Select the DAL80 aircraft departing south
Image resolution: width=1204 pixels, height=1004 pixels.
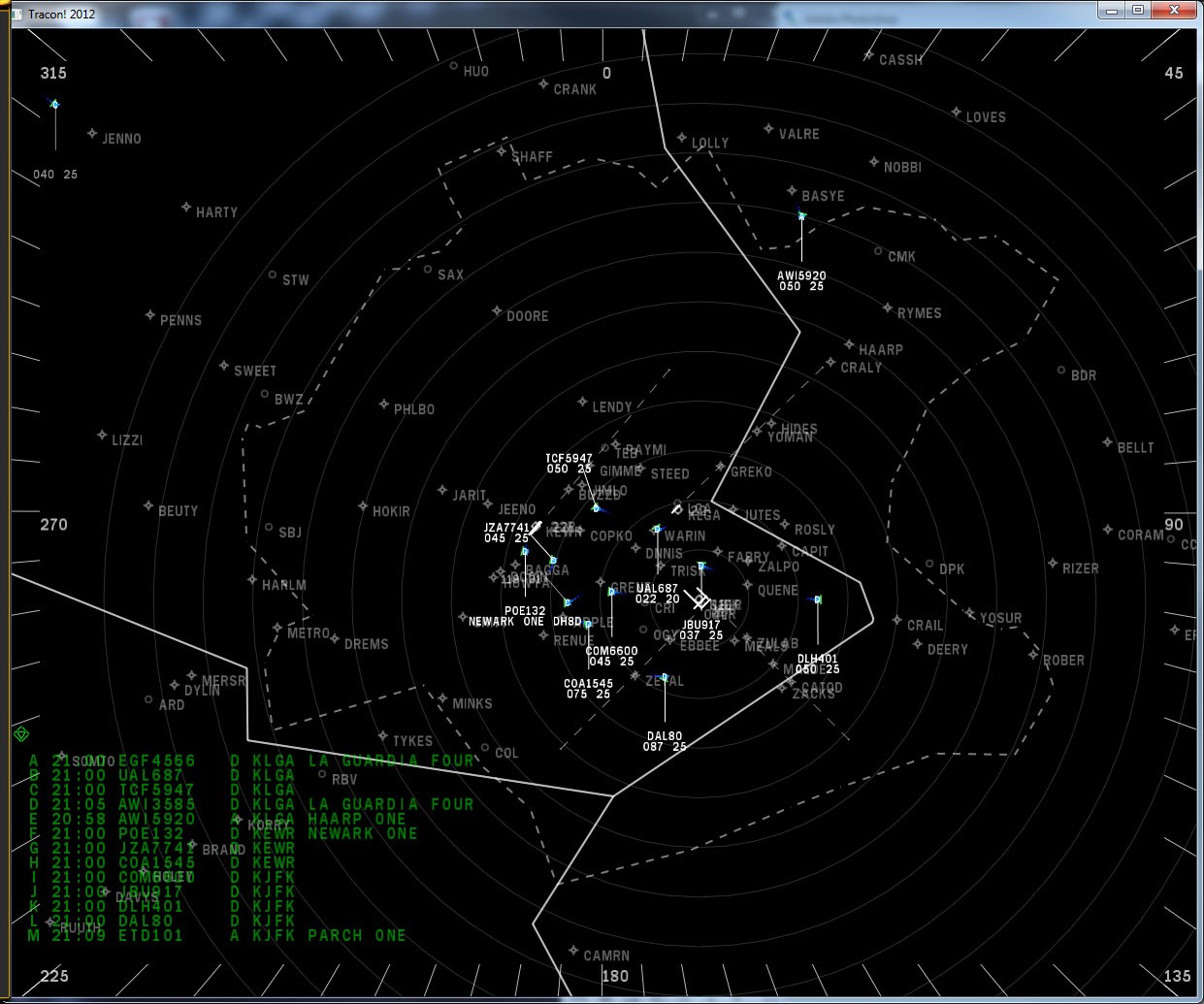point(664,676)
